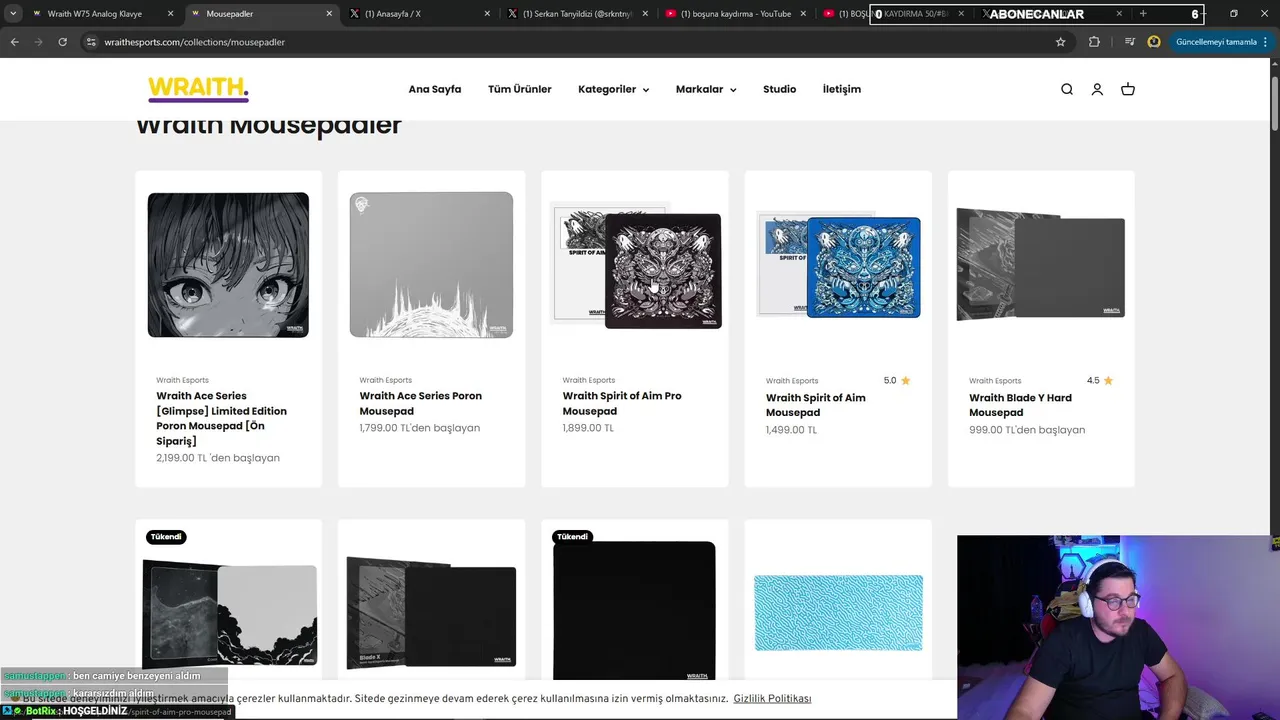Screen dimensions: 1280x720
Task: Open Wraith Ace Series Poron Mousepad product
Action: (420, 403)
